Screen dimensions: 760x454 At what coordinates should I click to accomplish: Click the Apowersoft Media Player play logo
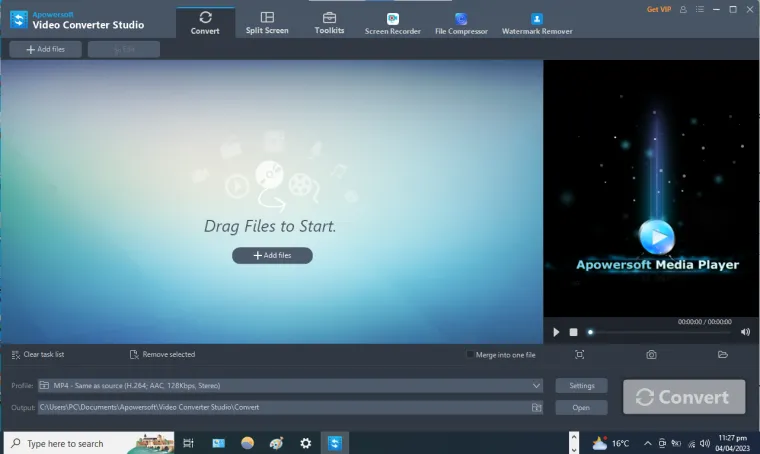tap(657, 237)
